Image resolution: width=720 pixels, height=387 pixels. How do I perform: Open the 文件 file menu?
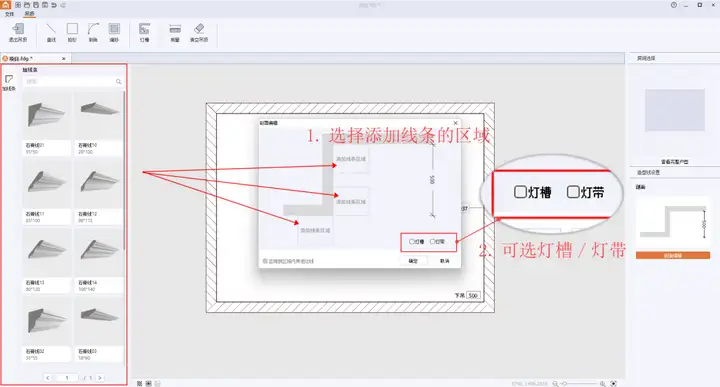point(9,14)
